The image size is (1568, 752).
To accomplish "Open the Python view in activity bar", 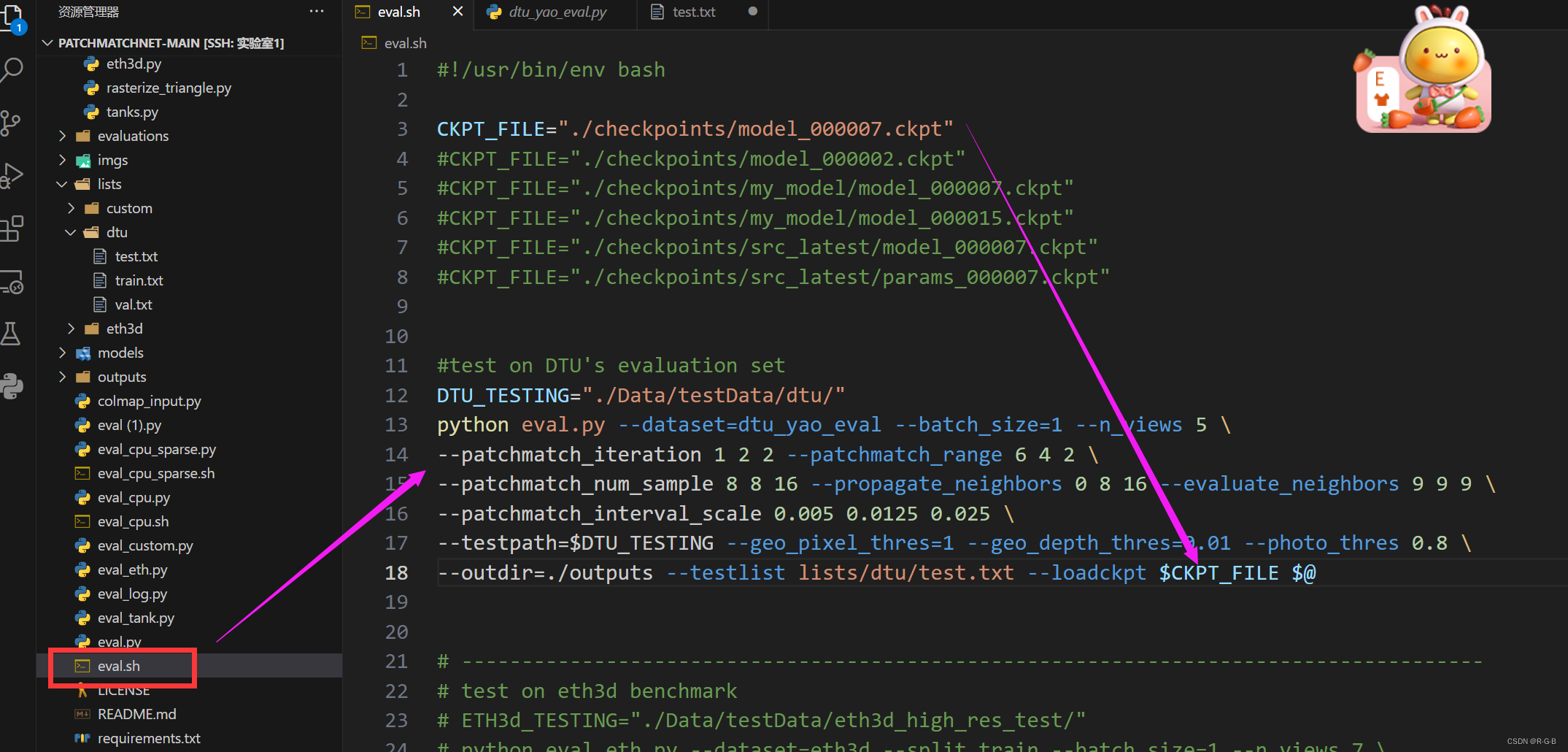I will point(12,386).
